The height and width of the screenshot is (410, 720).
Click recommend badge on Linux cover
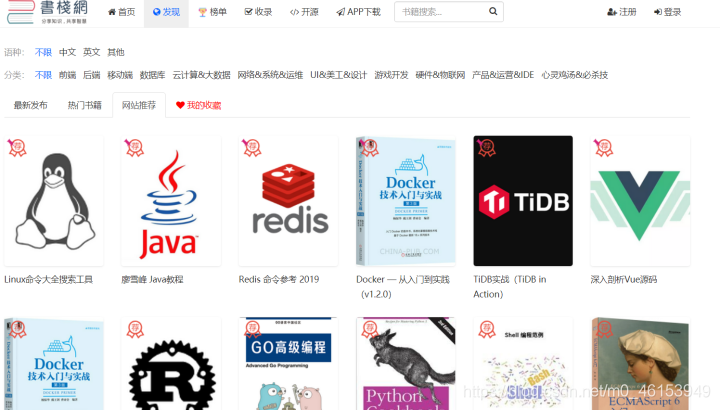pos(17,148)
